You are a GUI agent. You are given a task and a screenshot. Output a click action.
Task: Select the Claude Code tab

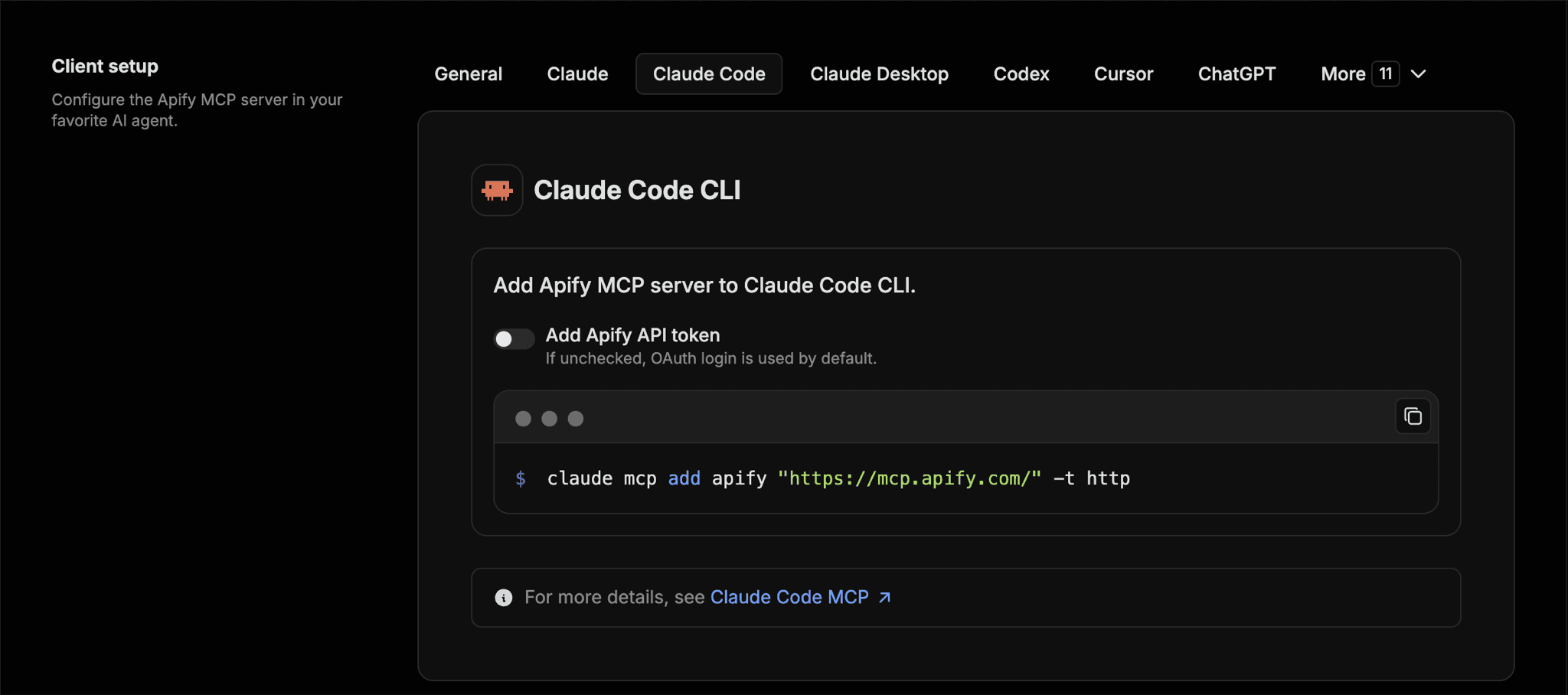(x=709, y=74)
